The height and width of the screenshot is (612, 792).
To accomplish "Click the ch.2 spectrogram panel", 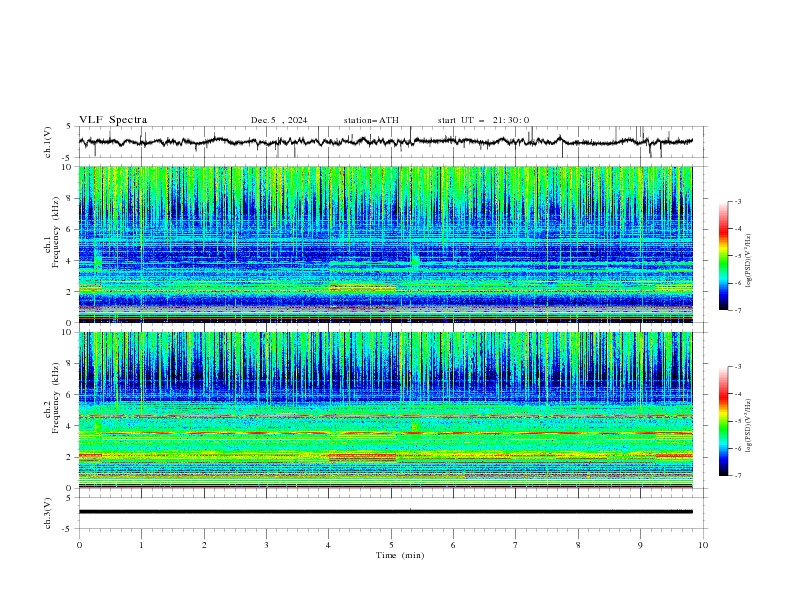I will coord(385,410).
